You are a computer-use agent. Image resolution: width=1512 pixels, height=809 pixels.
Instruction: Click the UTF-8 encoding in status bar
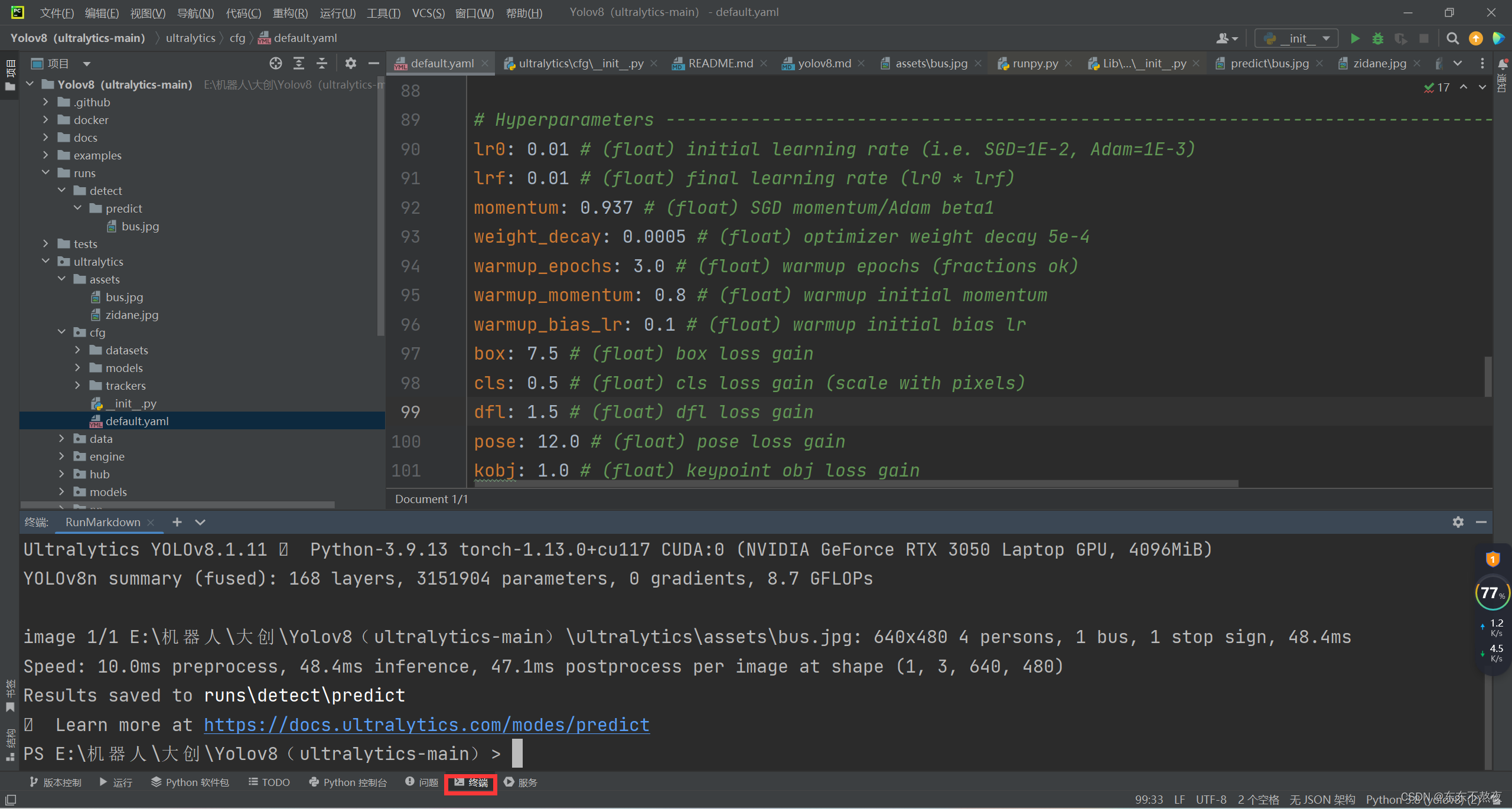click(x=1211, y=799)
